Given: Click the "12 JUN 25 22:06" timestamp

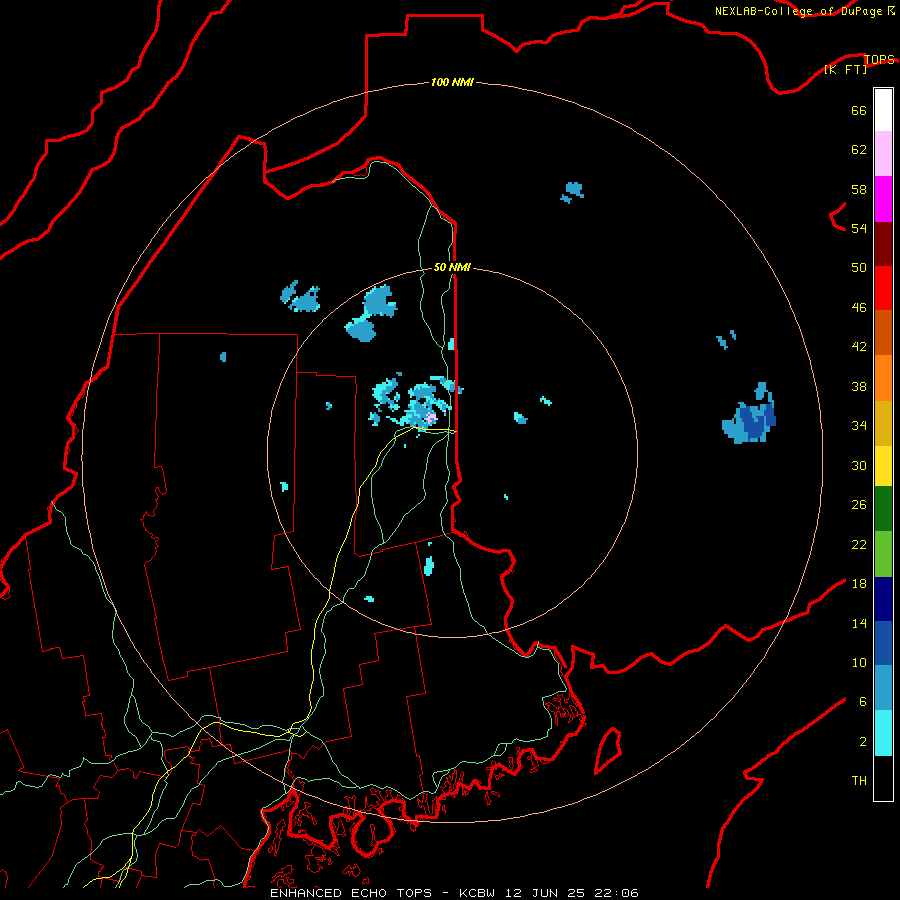Looking at the screenshot, I should [572, 893].
